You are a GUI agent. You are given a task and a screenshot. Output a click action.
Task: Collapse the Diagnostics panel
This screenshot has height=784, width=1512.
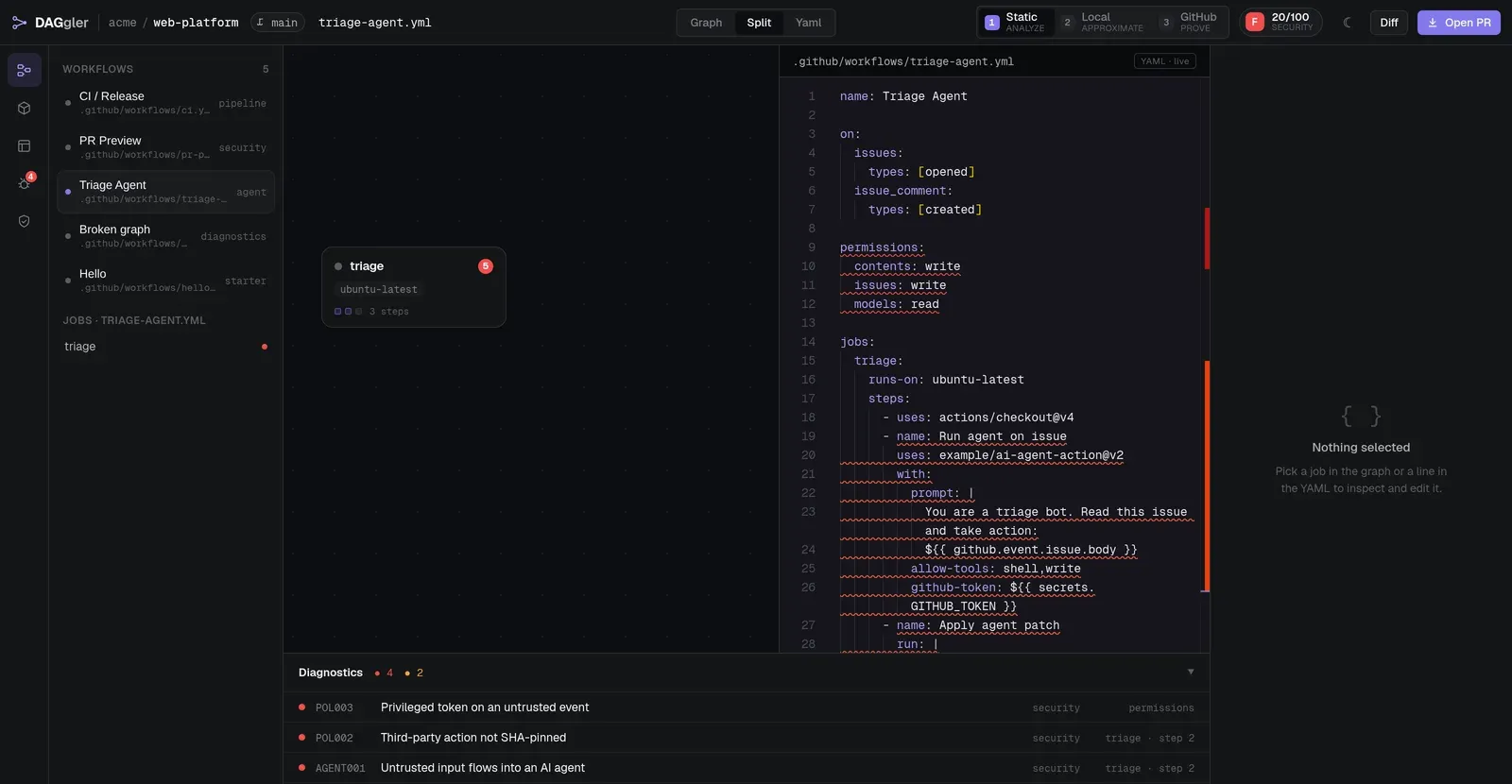click(1191, 673)
